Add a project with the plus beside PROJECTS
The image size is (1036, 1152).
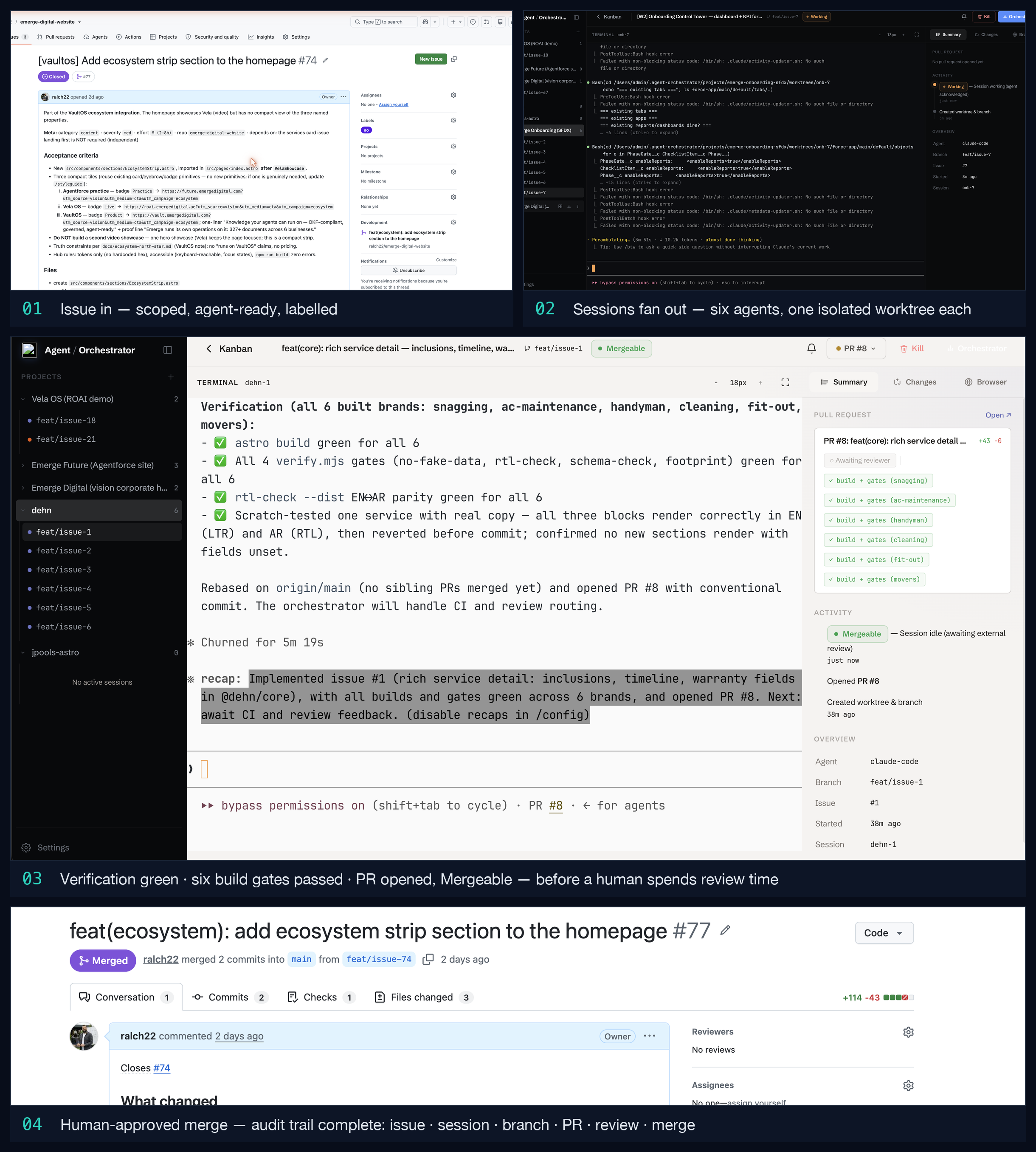pyautogui.click(x=171, y=377)
